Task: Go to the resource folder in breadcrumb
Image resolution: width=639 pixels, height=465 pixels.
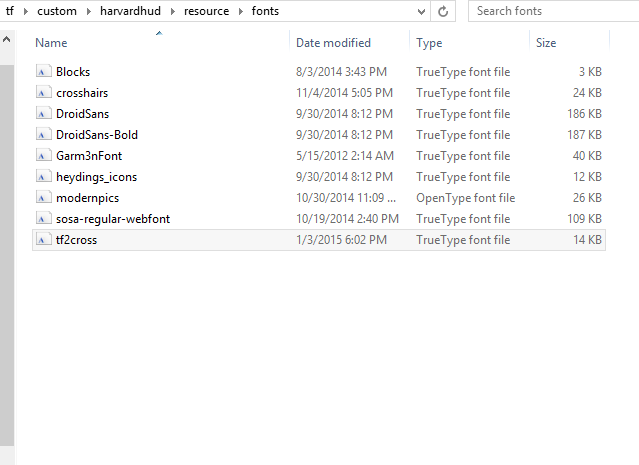Action: pos(207,11)
